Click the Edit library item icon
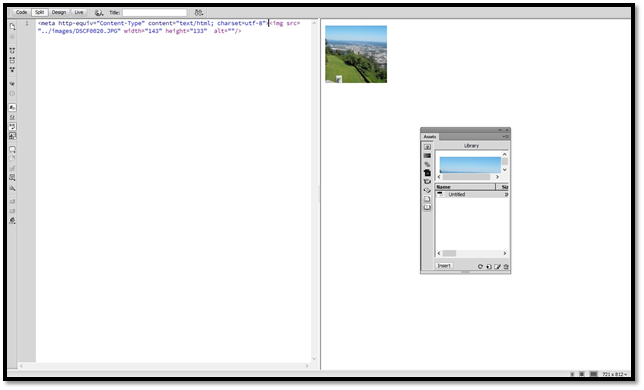The image size is (644, 390). [x=497, y=267]
